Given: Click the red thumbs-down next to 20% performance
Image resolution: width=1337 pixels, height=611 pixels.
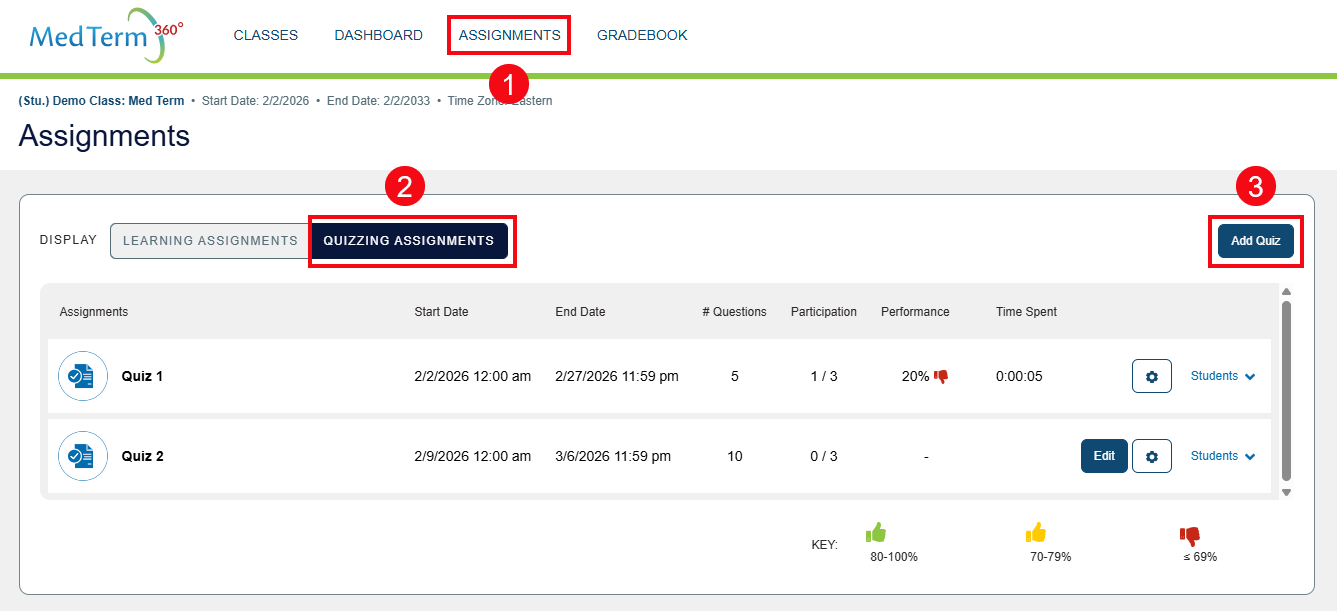Looking at the screenshot, I should pyautogui.click(x=941, y=374).
